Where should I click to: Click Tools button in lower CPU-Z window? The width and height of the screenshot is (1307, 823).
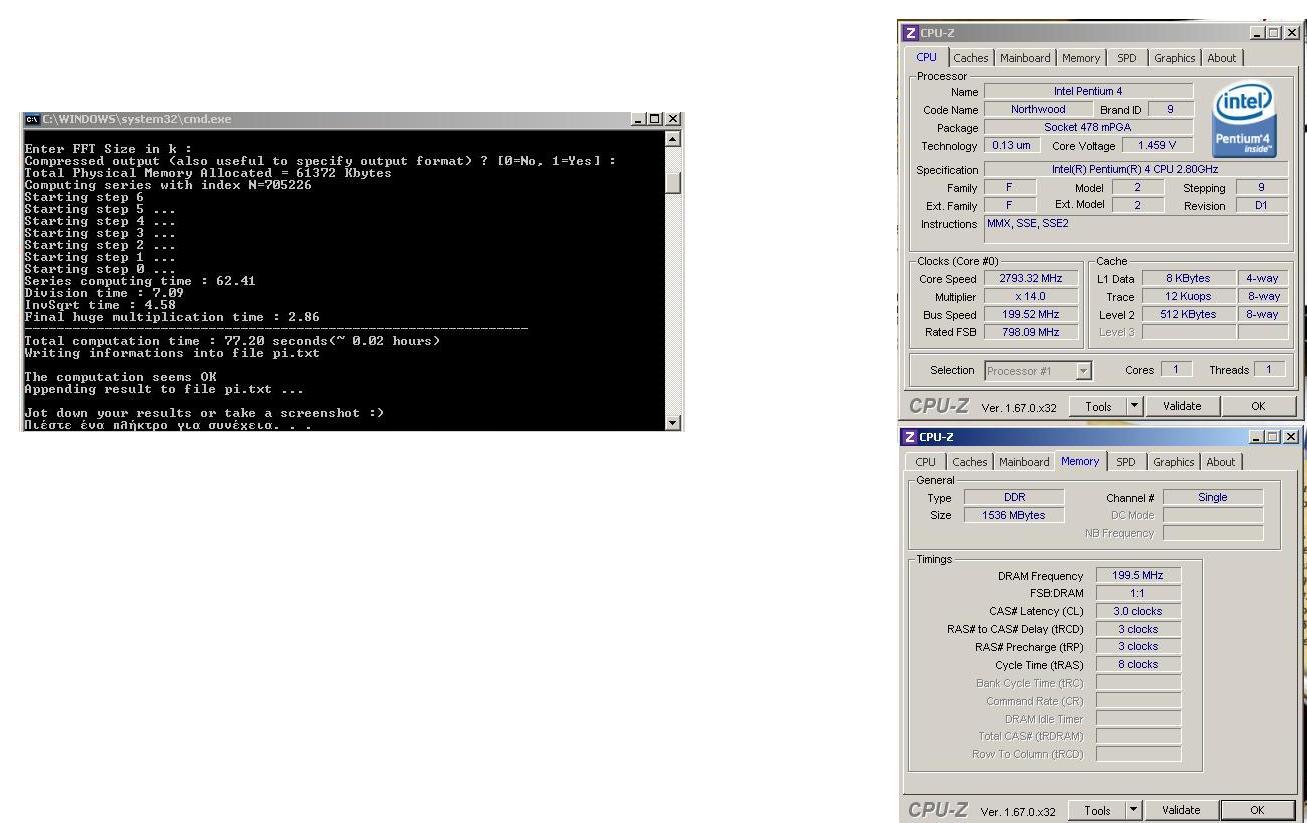pos(1098,810)
